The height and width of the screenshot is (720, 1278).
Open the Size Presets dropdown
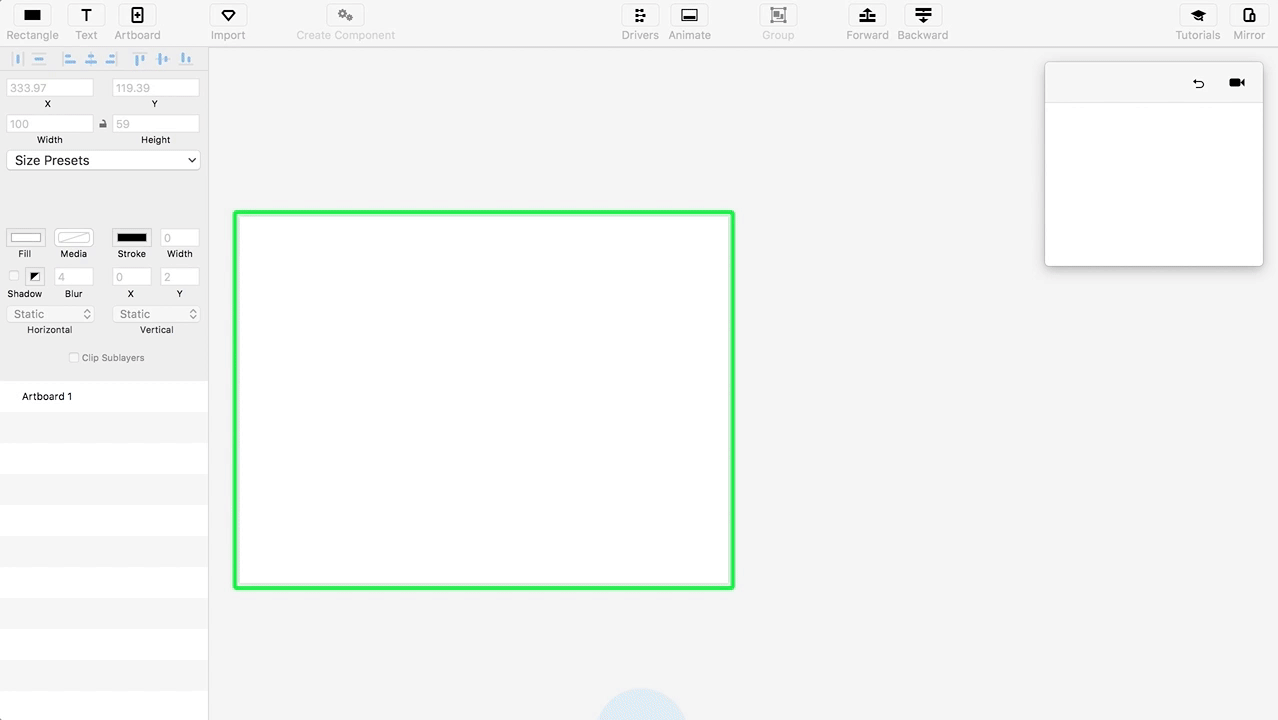pyautogui.click(x=103, y=160)
